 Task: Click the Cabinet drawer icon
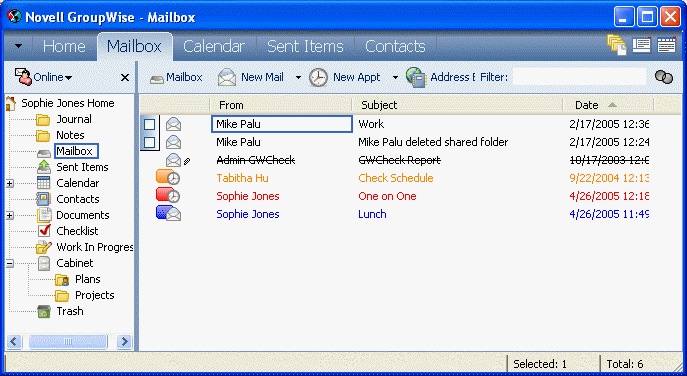pos(44,263)
